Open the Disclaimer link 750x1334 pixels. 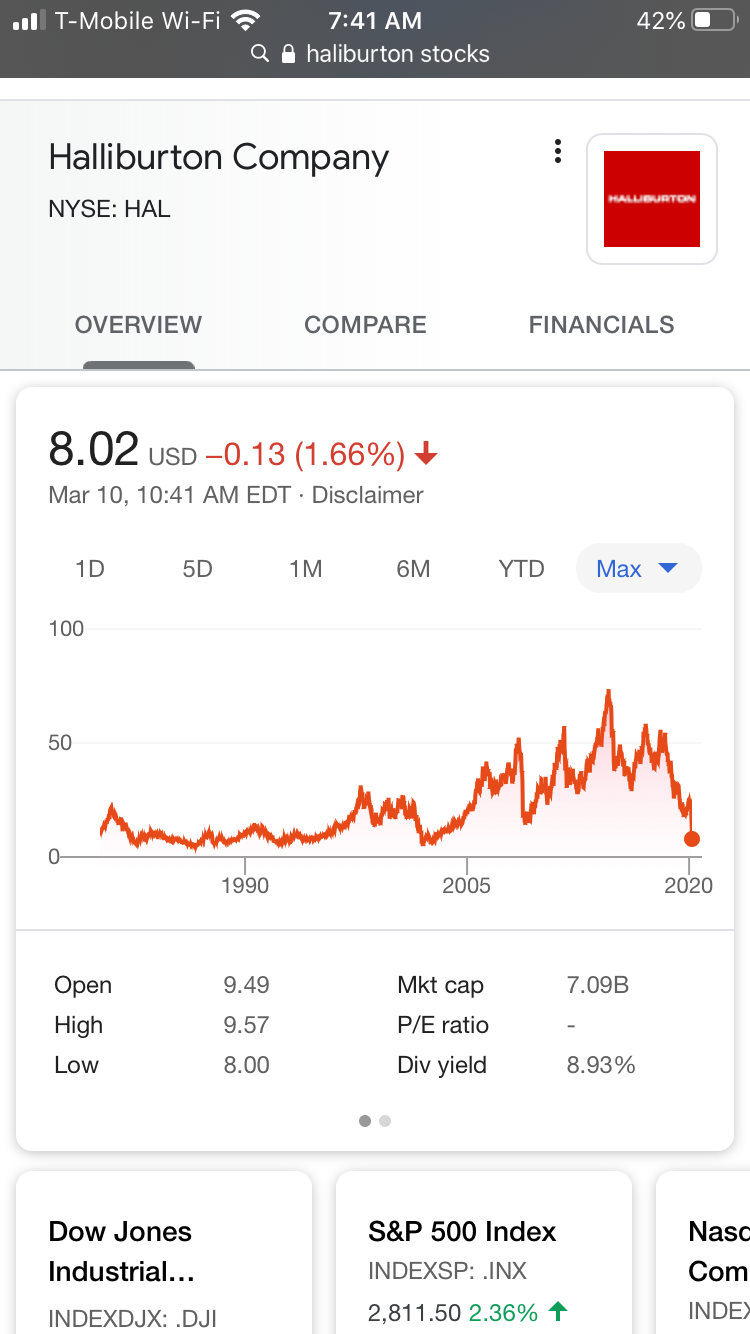367,495
